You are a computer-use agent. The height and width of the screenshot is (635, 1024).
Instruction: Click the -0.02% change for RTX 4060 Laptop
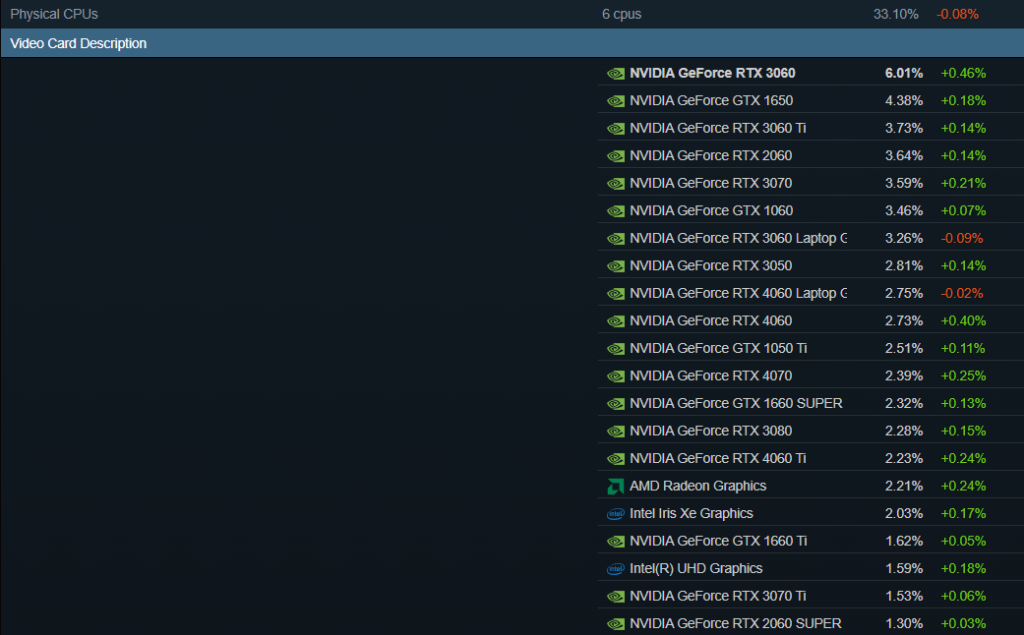[x=962, y=293]
